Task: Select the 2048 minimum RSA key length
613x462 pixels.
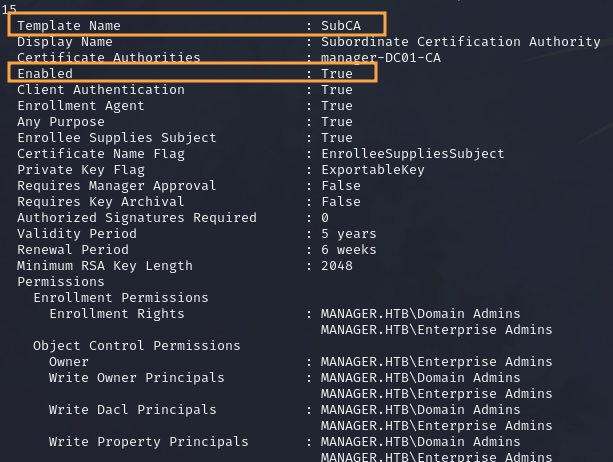Action: click(337, 266)
